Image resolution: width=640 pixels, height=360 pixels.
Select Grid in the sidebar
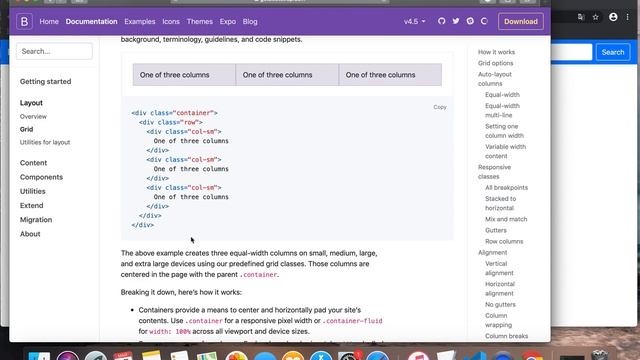(27, 129)
